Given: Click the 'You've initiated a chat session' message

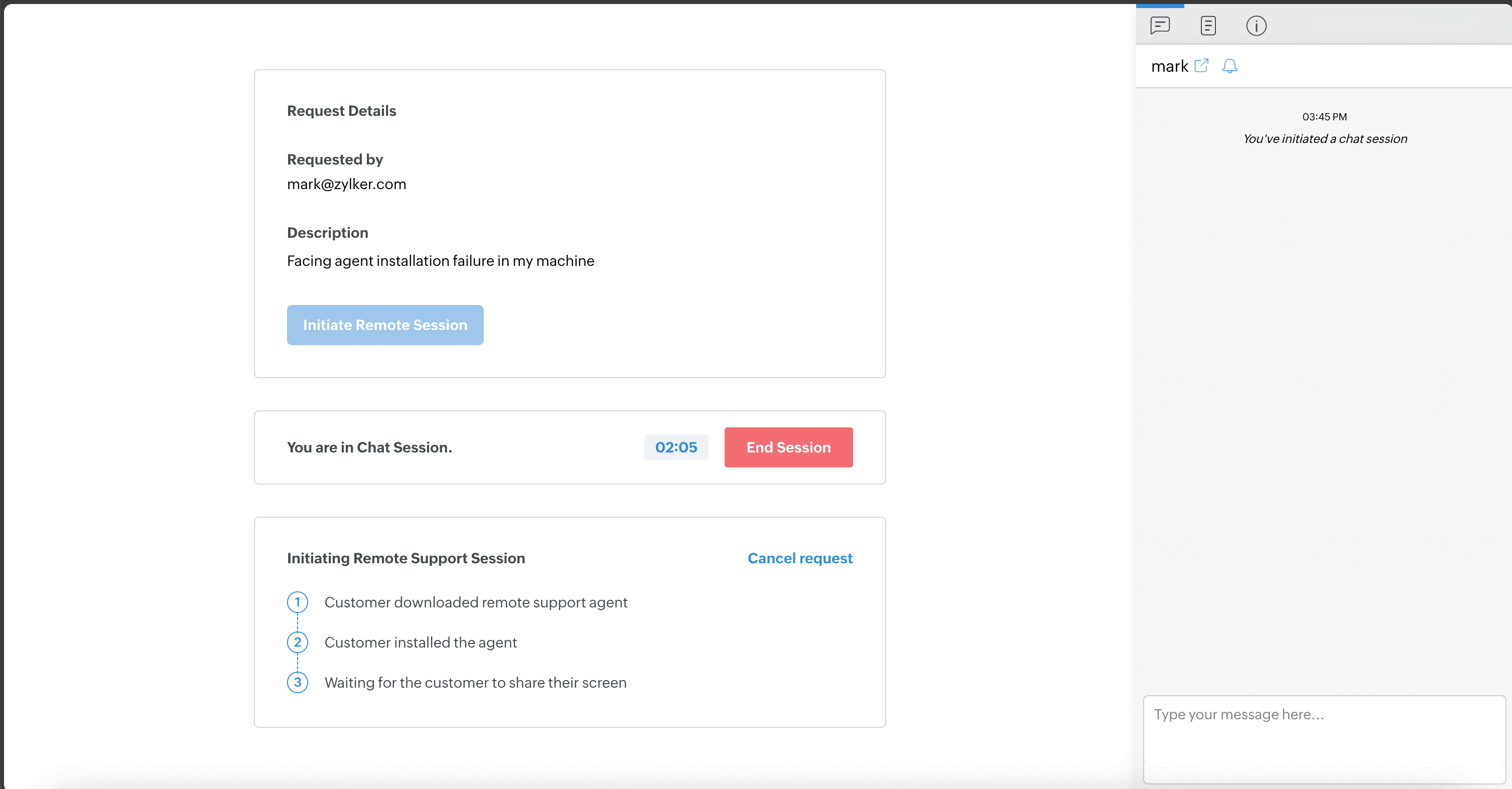Looking at the screenshot, I should (1325, 138).
